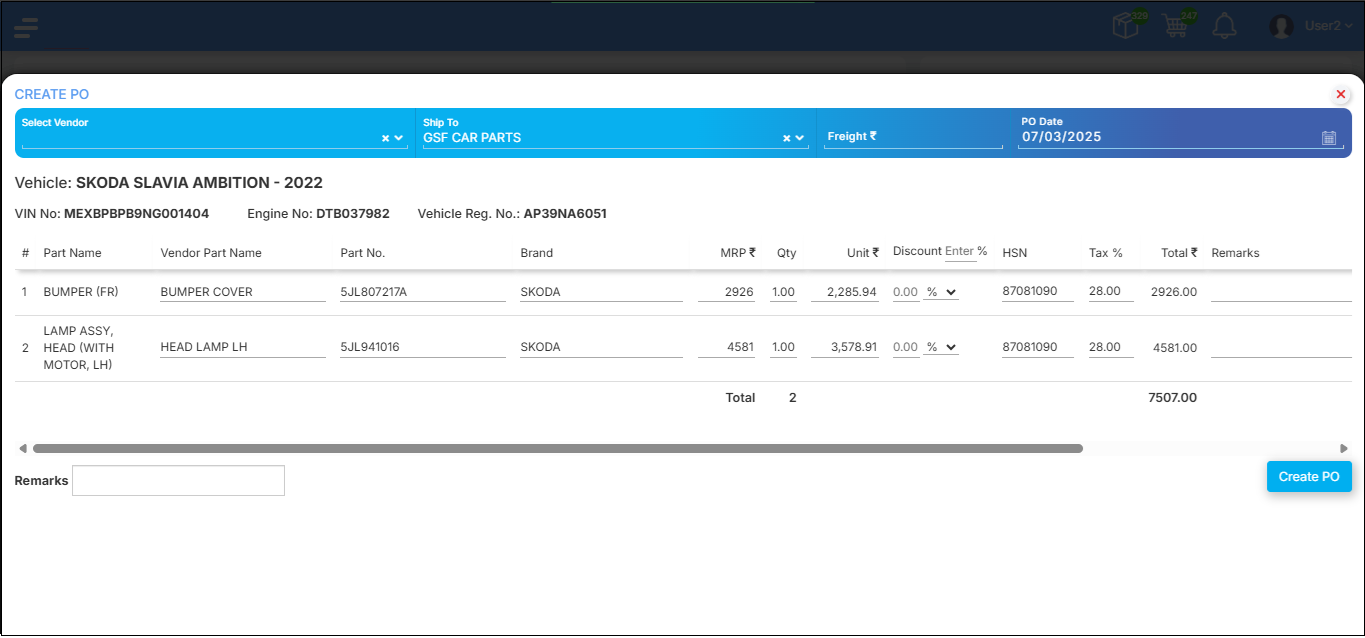Edit MRP value 2926

(x=727, y=292)
